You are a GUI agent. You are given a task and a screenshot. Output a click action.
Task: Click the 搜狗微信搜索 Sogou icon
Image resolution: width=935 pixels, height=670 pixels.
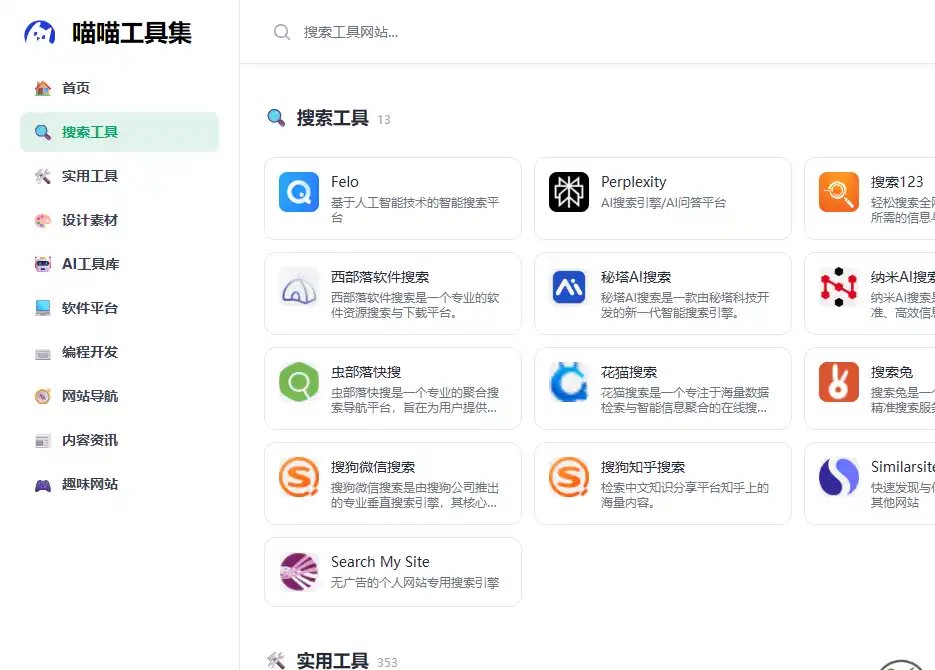(x=299, y=477)
